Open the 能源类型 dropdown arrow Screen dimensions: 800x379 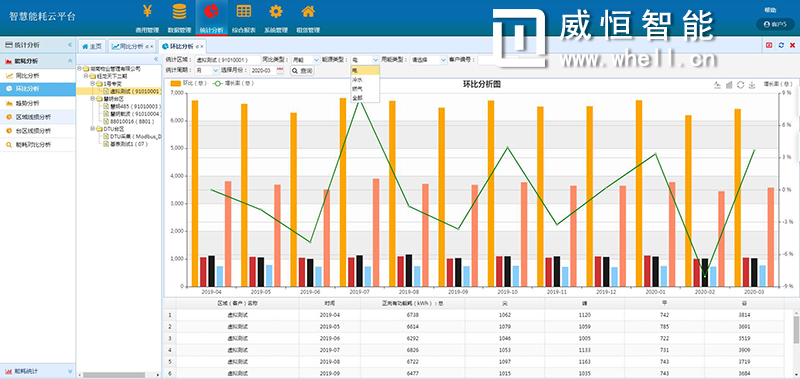375,60
